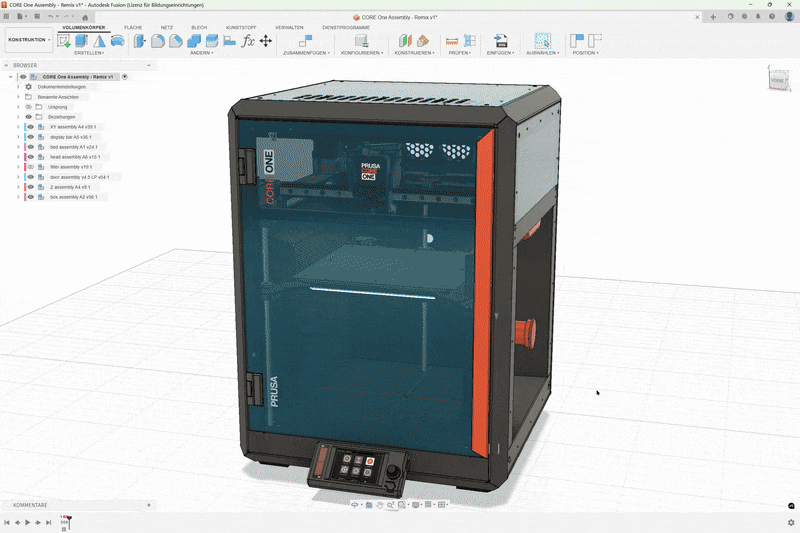Select the Revolve tool icon
Viewport: 800px width, 533px height.
pyautogui.click(x=99, y=41)
